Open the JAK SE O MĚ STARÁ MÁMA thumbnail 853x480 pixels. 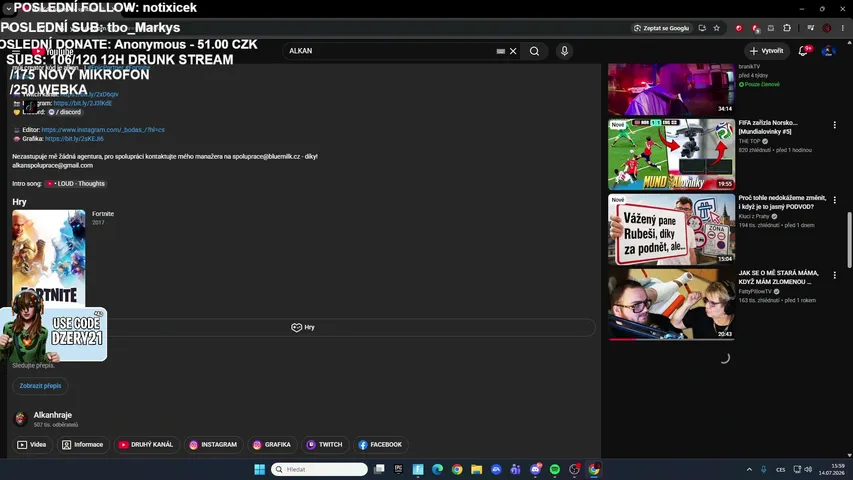[x=671, y=305]
